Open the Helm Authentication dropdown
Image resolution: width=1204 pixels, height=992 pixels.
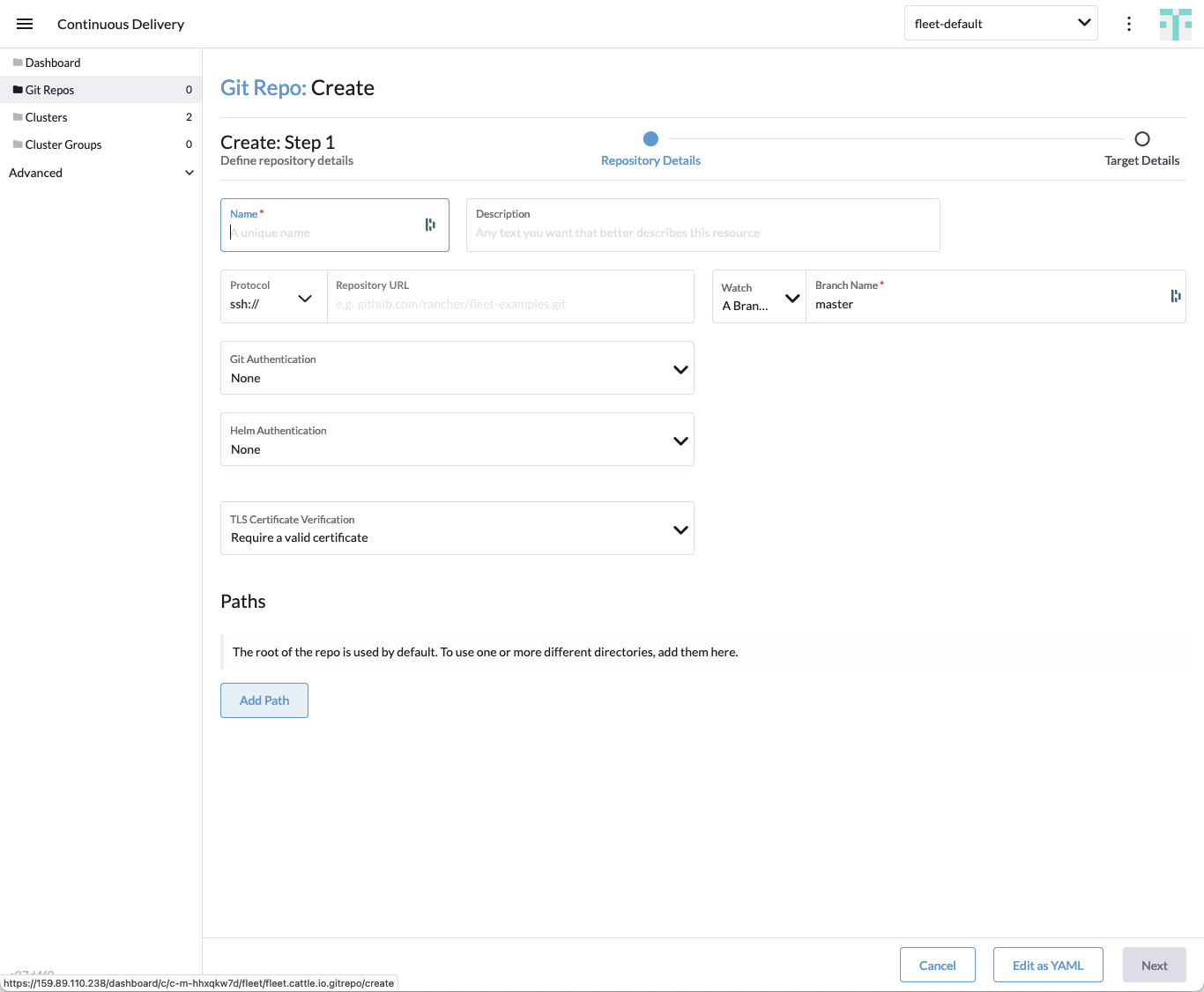coord(457,440)
